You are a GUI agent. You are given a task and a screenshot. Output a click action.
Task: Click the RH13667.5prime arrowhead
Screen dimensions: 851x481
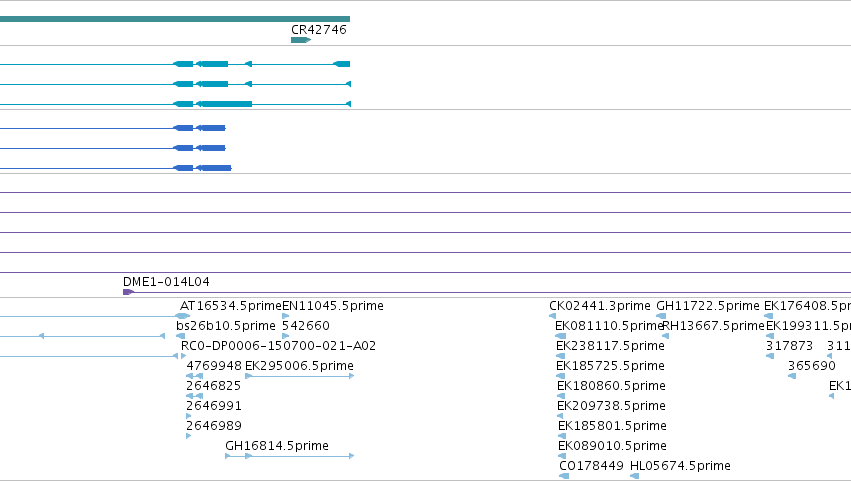click(665, 336)
